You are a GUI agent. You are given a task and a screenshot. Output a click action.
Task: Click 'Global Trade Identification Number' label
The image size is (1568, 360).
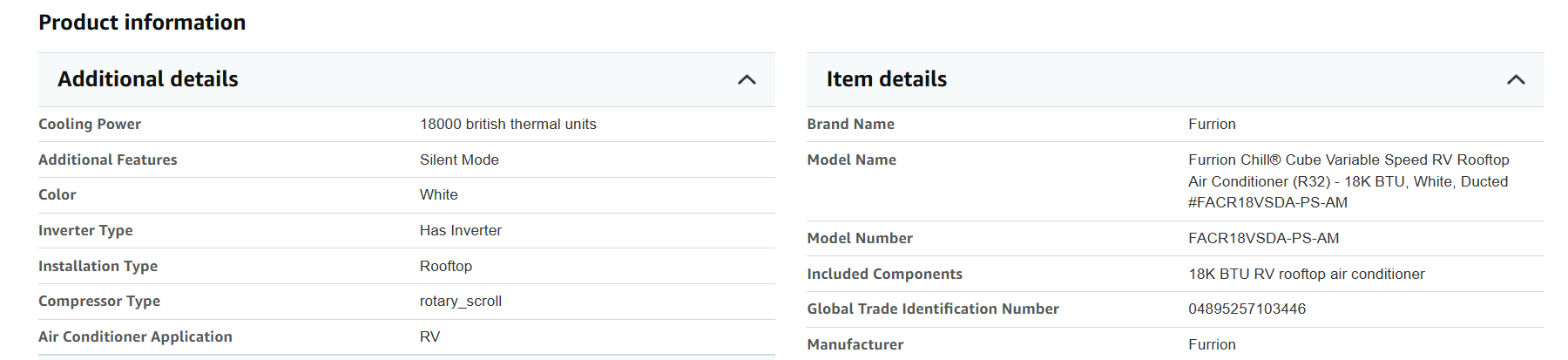click(x=933, y=309)
